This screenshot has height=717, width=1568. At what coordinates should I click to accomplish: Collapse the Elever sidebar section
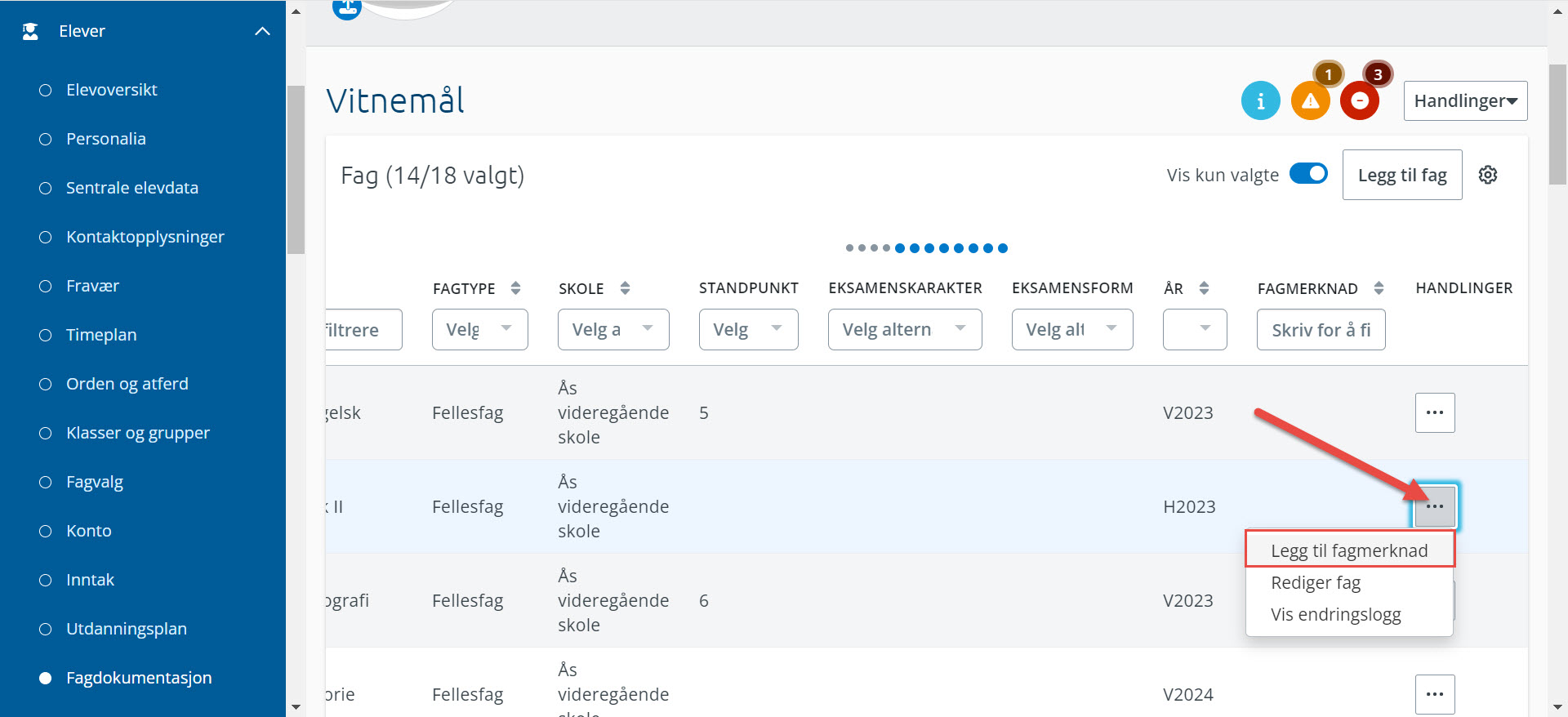[x=262, y=31]
